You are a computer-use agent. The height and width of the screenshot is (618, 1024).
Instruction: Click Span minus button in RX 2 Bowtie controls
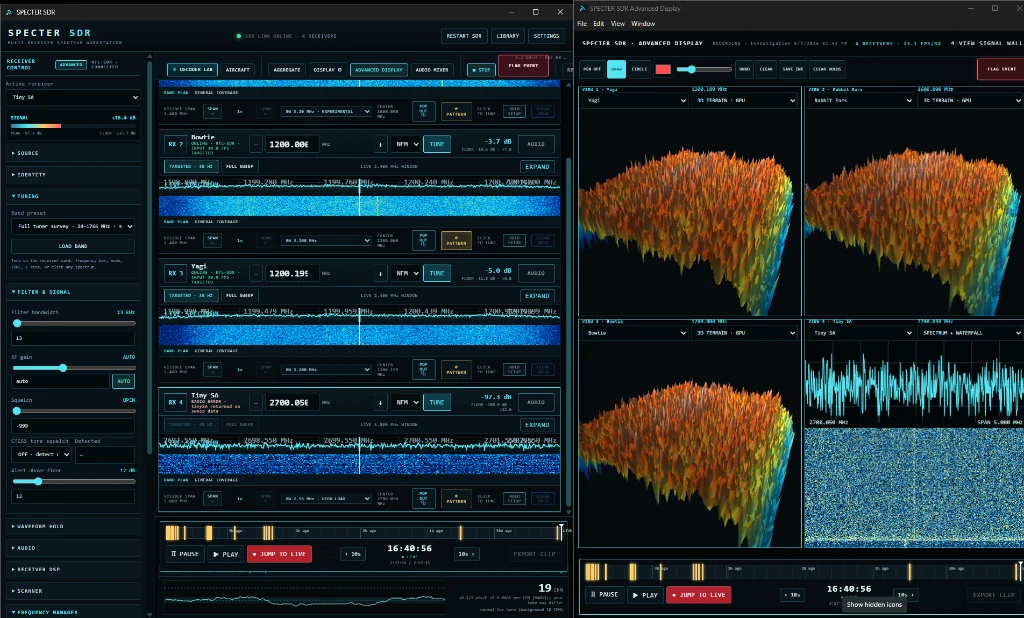click(x=212, y=240)
